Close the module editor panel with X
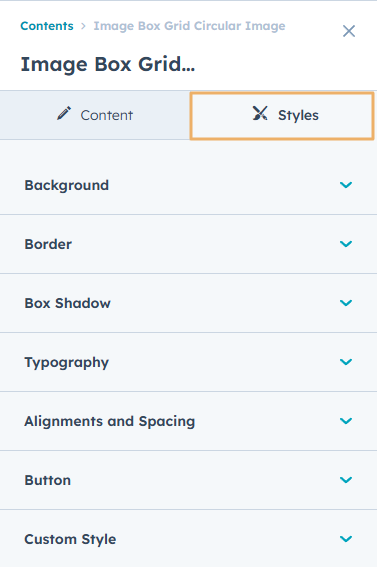This screenshot has width=377, height=567. (349, 31)
